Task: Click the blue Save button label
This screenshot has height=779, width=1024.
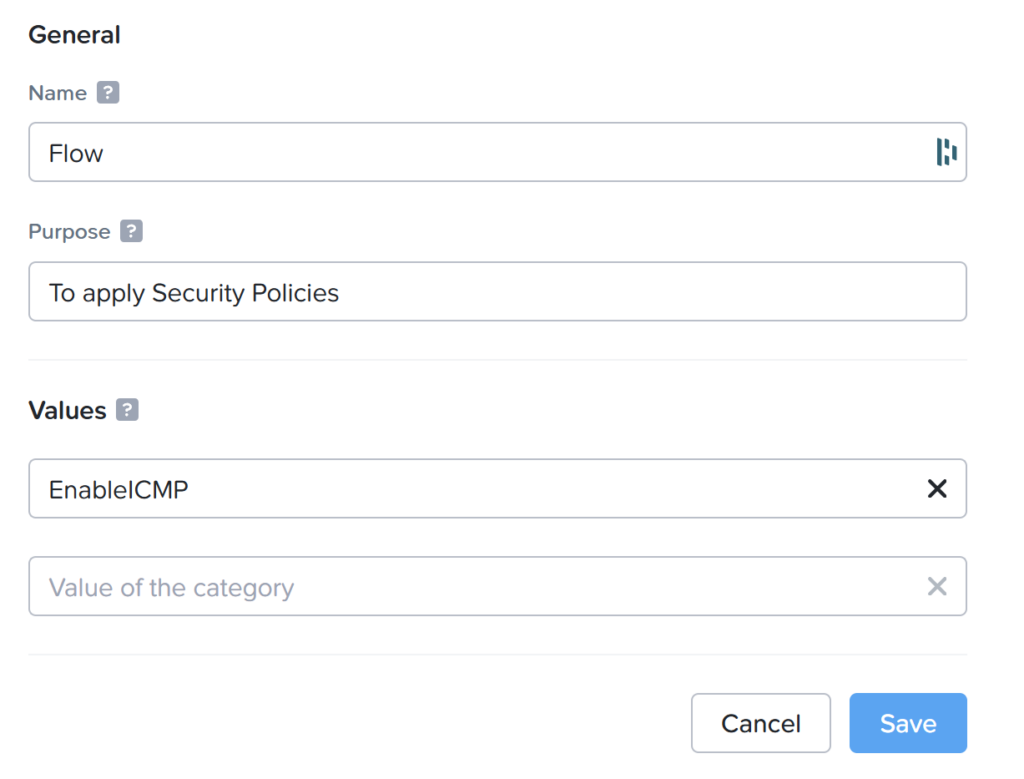Action: click(x=908, y=723)
